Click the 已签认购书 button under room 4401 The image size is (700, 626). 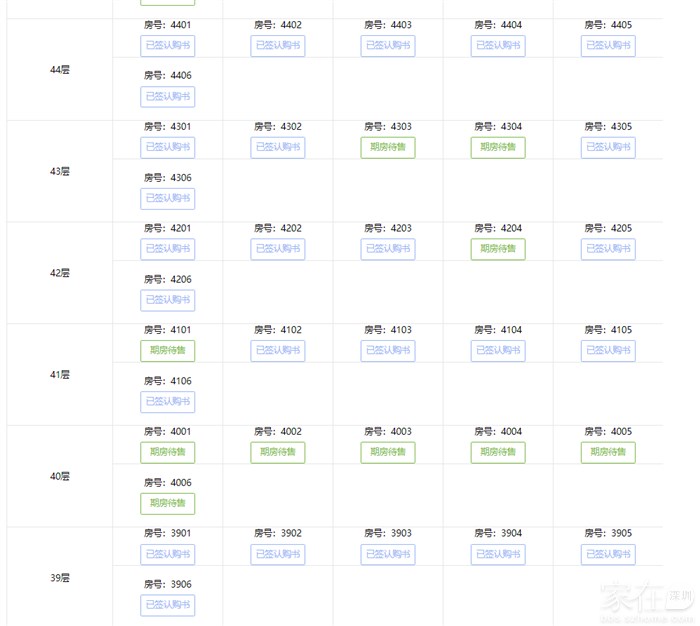tap(168, 46)
